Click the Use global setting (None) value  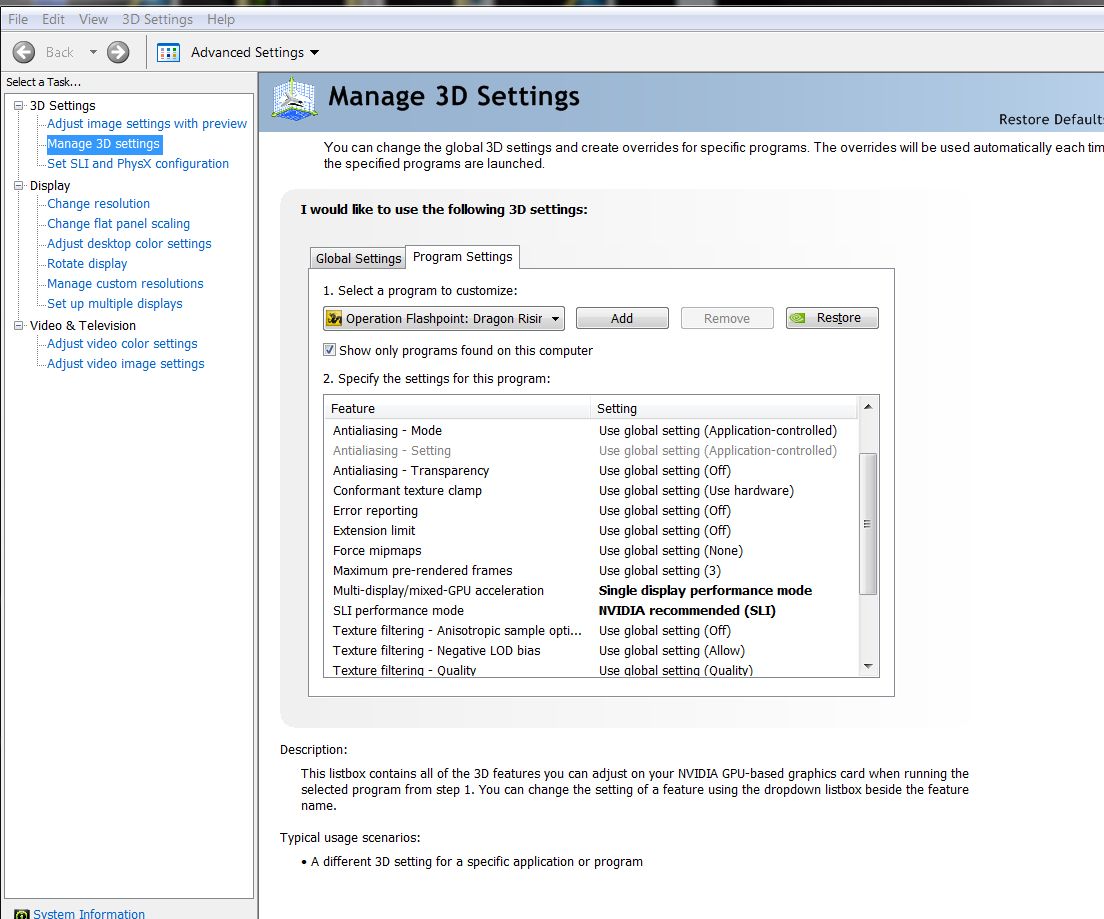pos(670,551)
